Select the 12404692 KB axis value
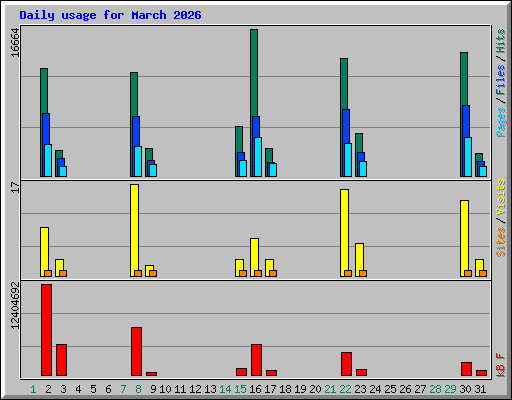The width and height of the screenshot is (512, 400). 15,305
